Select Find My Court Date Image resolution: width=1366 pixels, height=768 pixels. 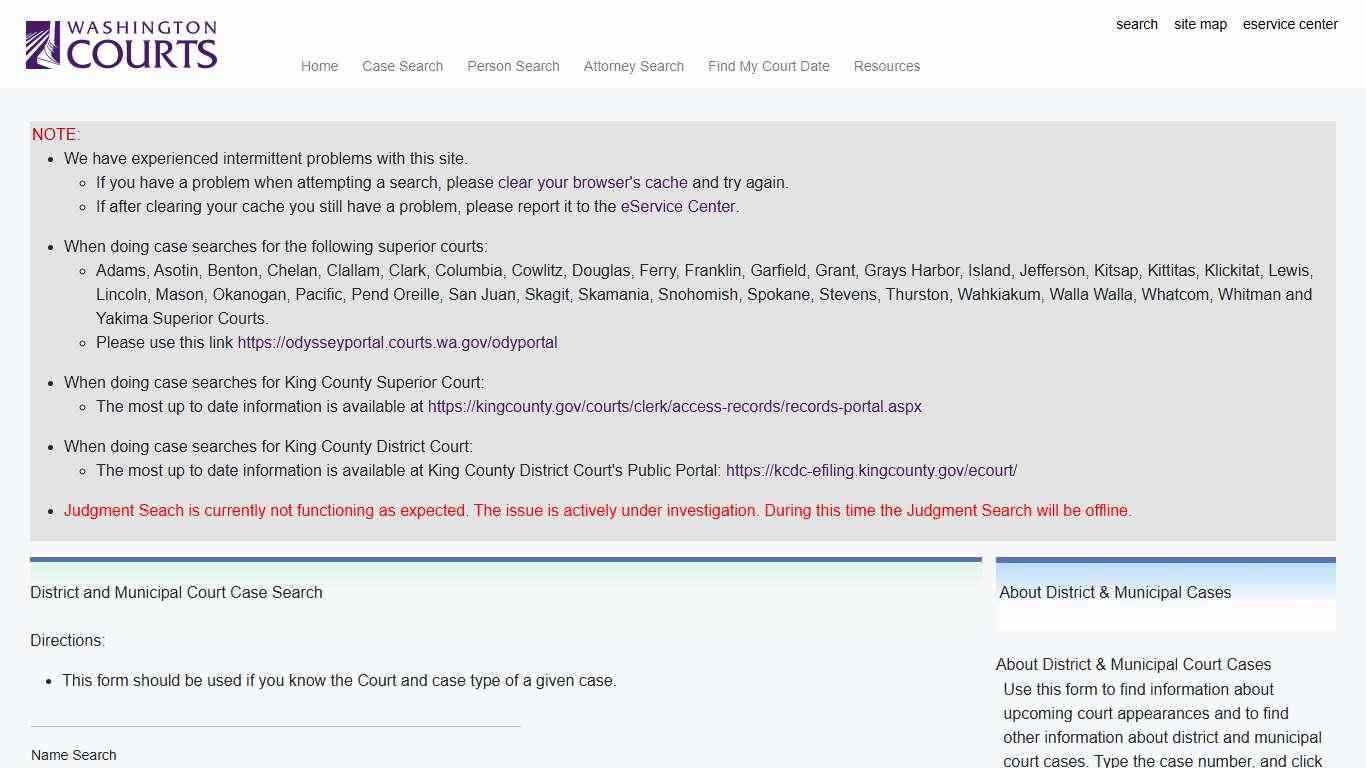[768, 66]
